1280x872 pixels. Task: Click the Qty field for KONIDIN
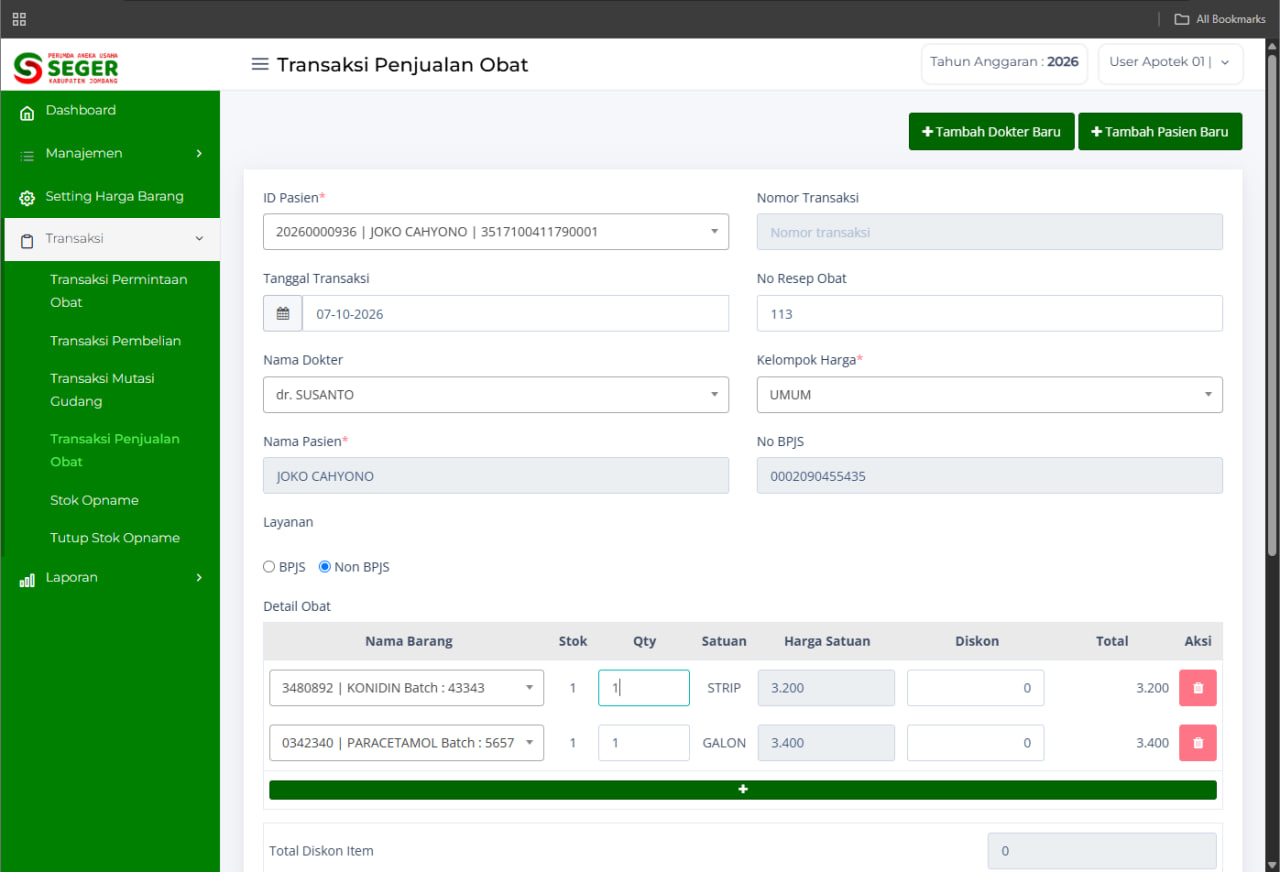click(x=644, y=688)
